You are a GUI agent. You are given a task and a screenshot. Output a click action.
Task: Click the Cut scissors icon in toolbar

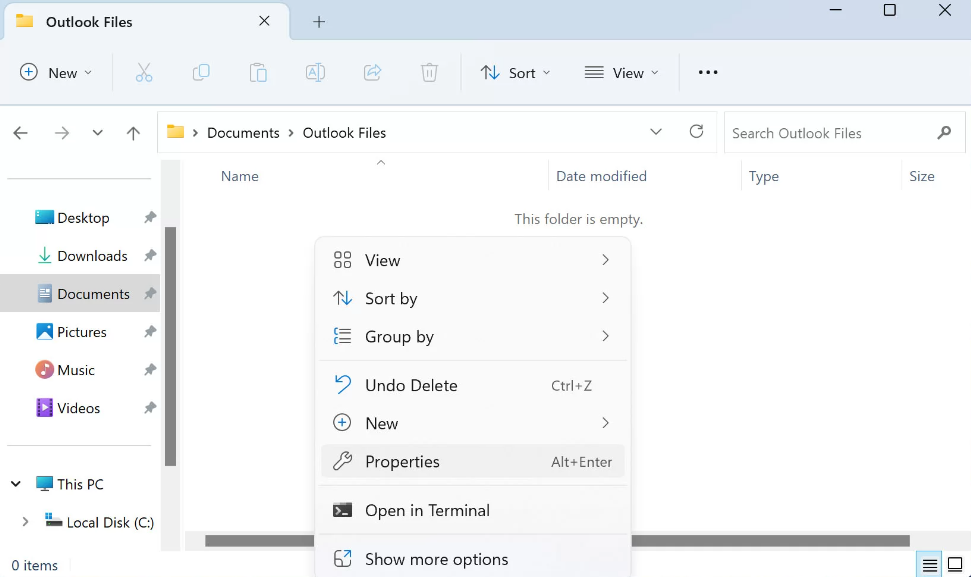pyautogui.click(x=144, y=72)
